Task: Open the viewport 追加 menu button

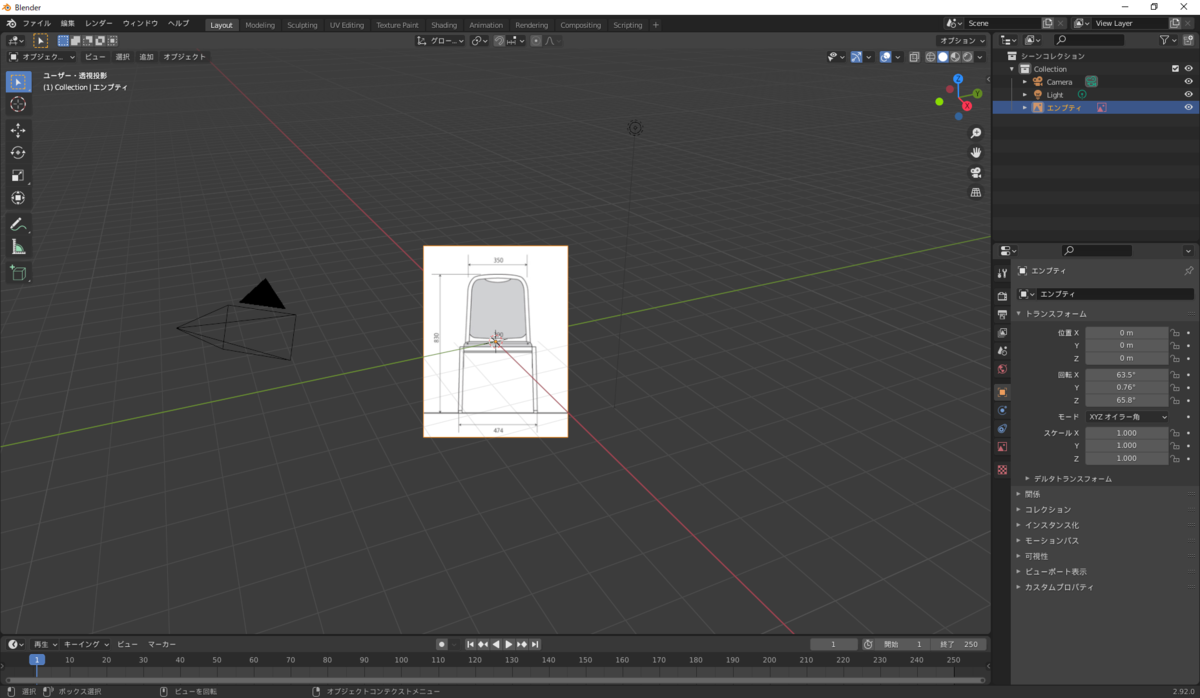Action: click(x=147, y=57)
